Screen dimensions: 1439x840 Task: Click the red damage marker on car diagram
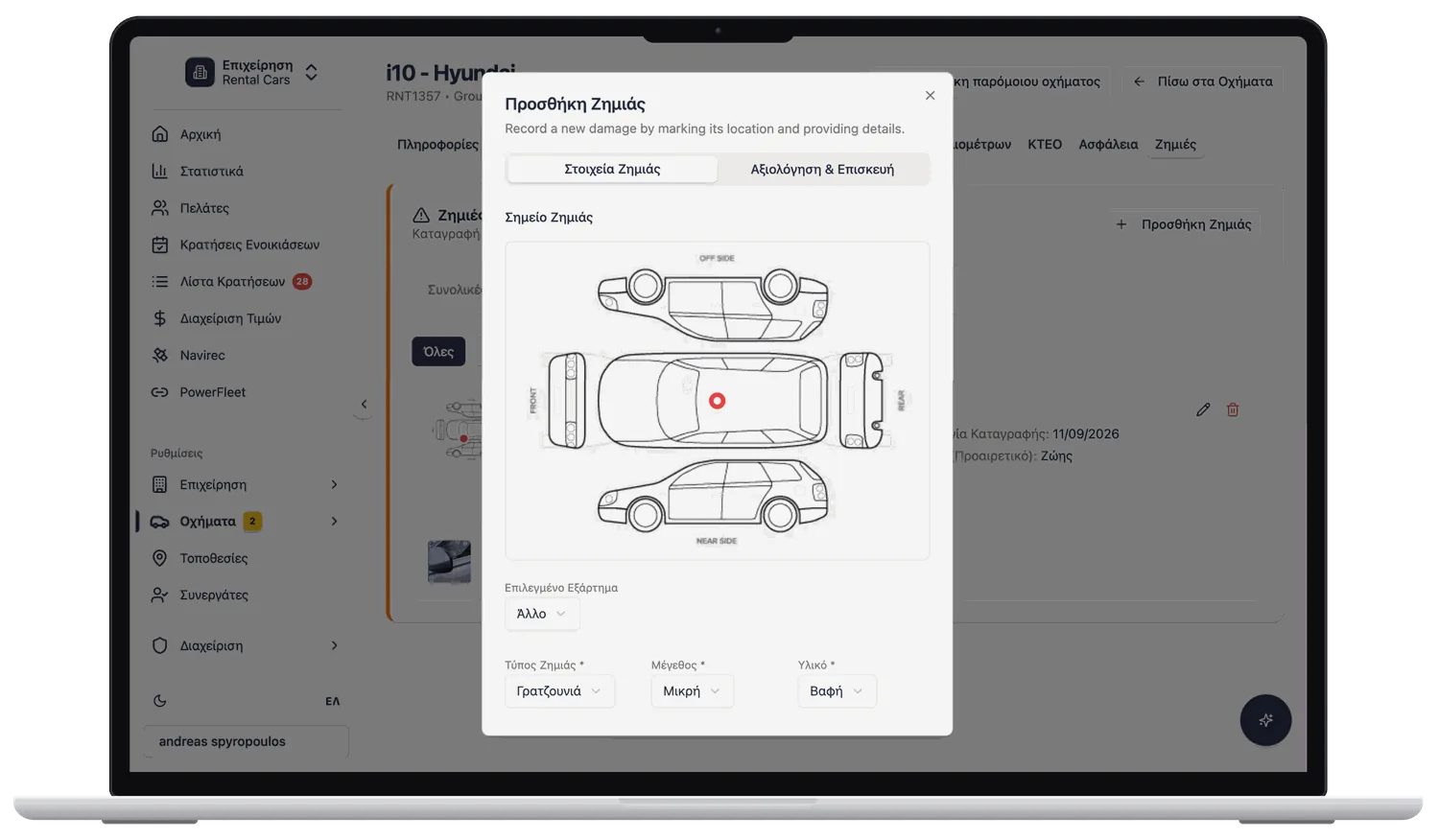tap(717, 401)
